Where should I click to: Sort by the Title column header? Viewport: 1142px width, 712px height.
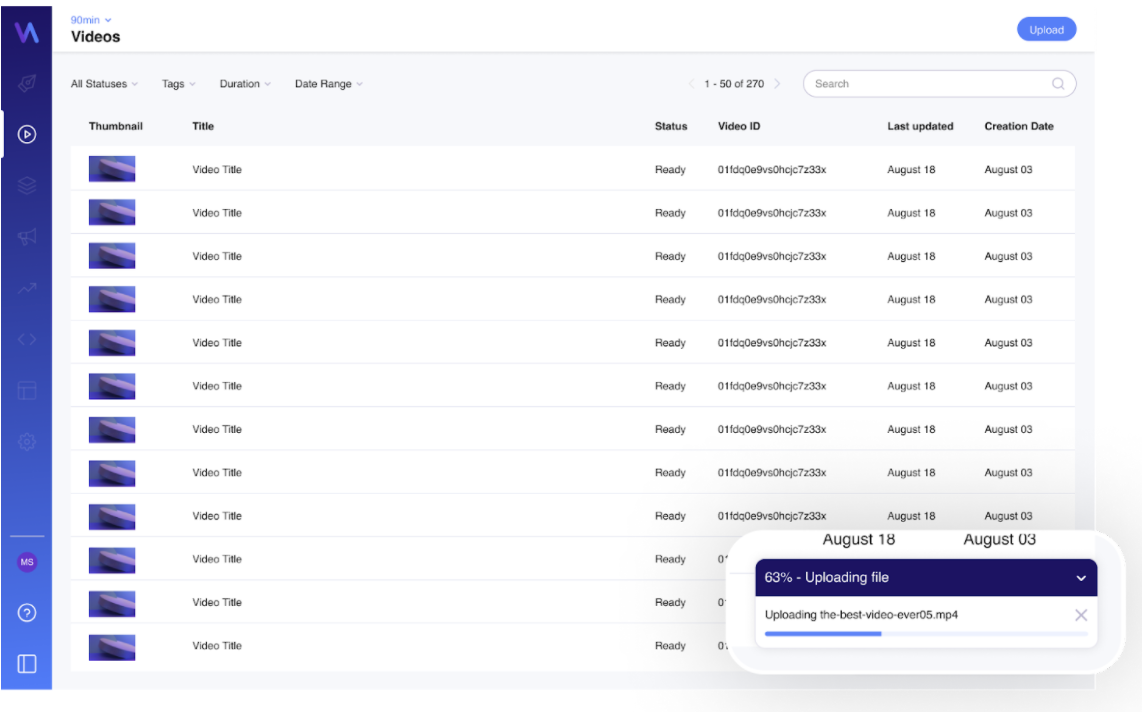[x=203, y=126]
